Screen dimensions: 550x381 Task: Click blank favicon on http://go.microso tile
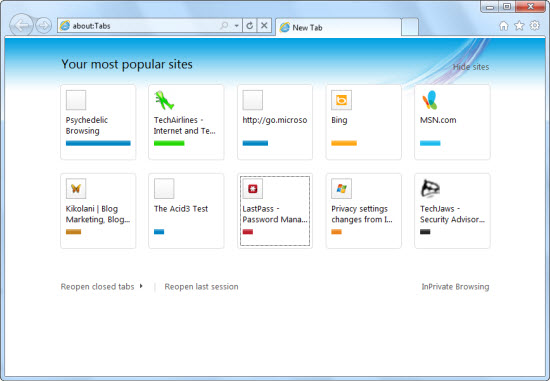(x=253, y=100)
